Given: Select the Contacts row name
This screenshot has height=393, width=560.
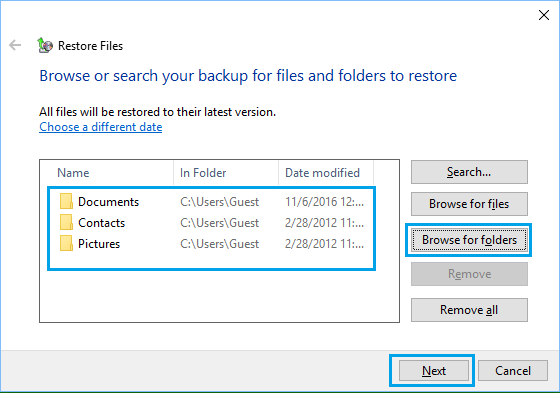Looking at the screenshot, I should [x=101, y=223].
